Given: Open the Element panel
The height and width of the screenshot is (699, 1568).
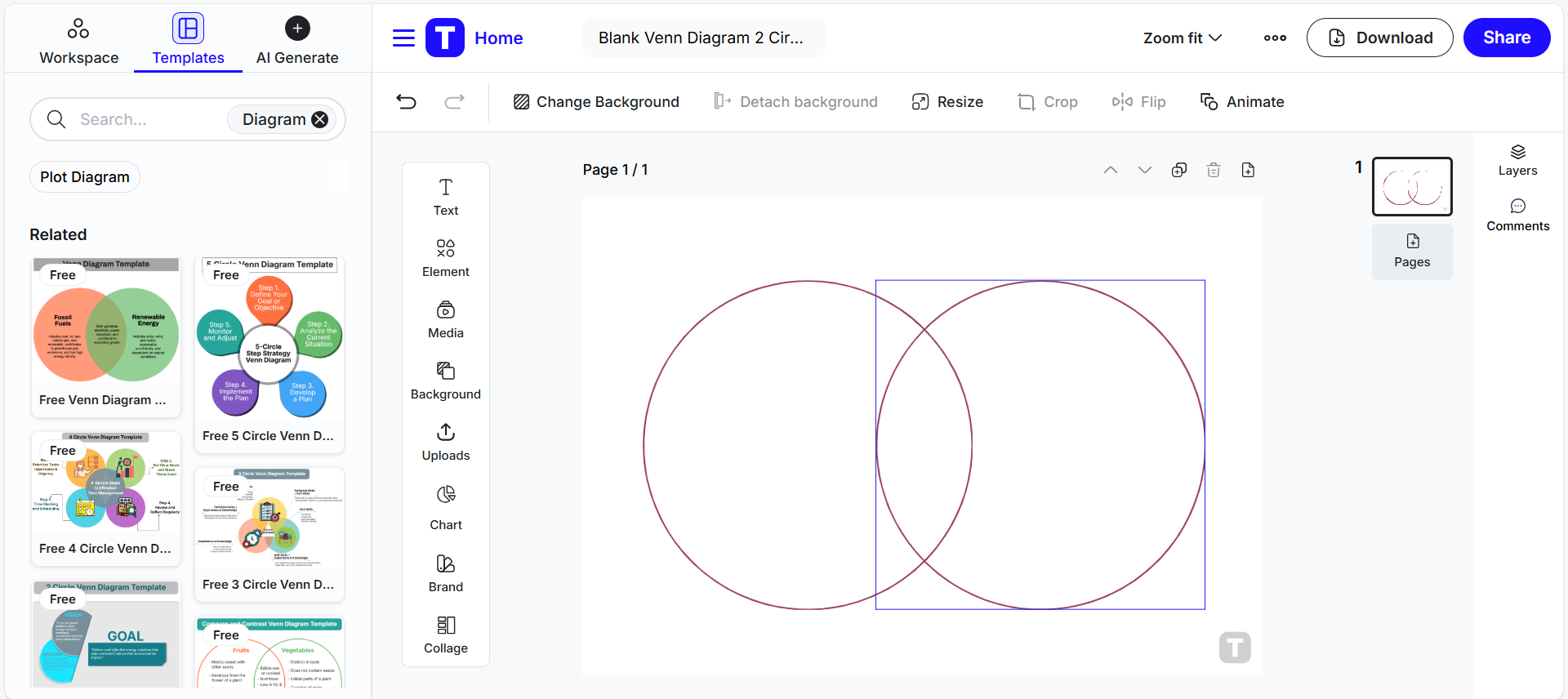Looking at the screenshot, I should (446, 258).
